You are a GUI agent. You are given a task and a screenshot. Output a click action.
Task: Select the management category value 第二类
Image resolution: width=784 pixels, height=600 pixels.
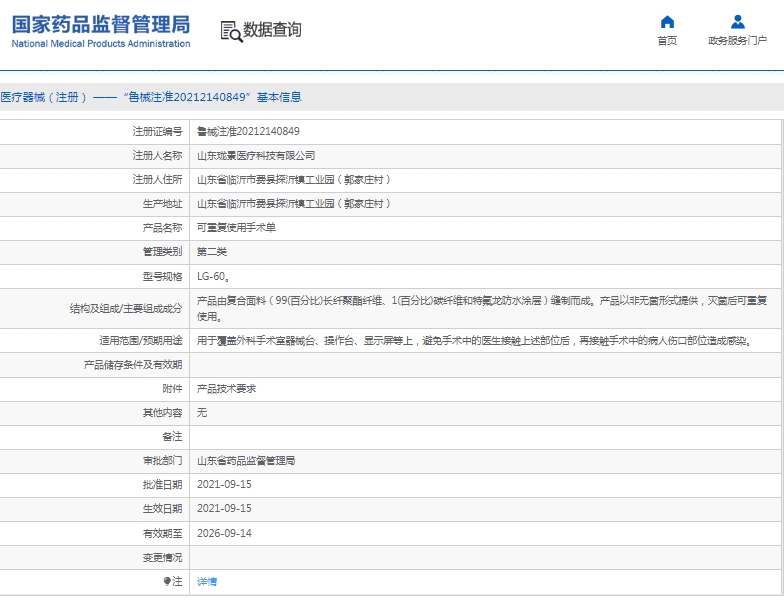coord(212,251)
